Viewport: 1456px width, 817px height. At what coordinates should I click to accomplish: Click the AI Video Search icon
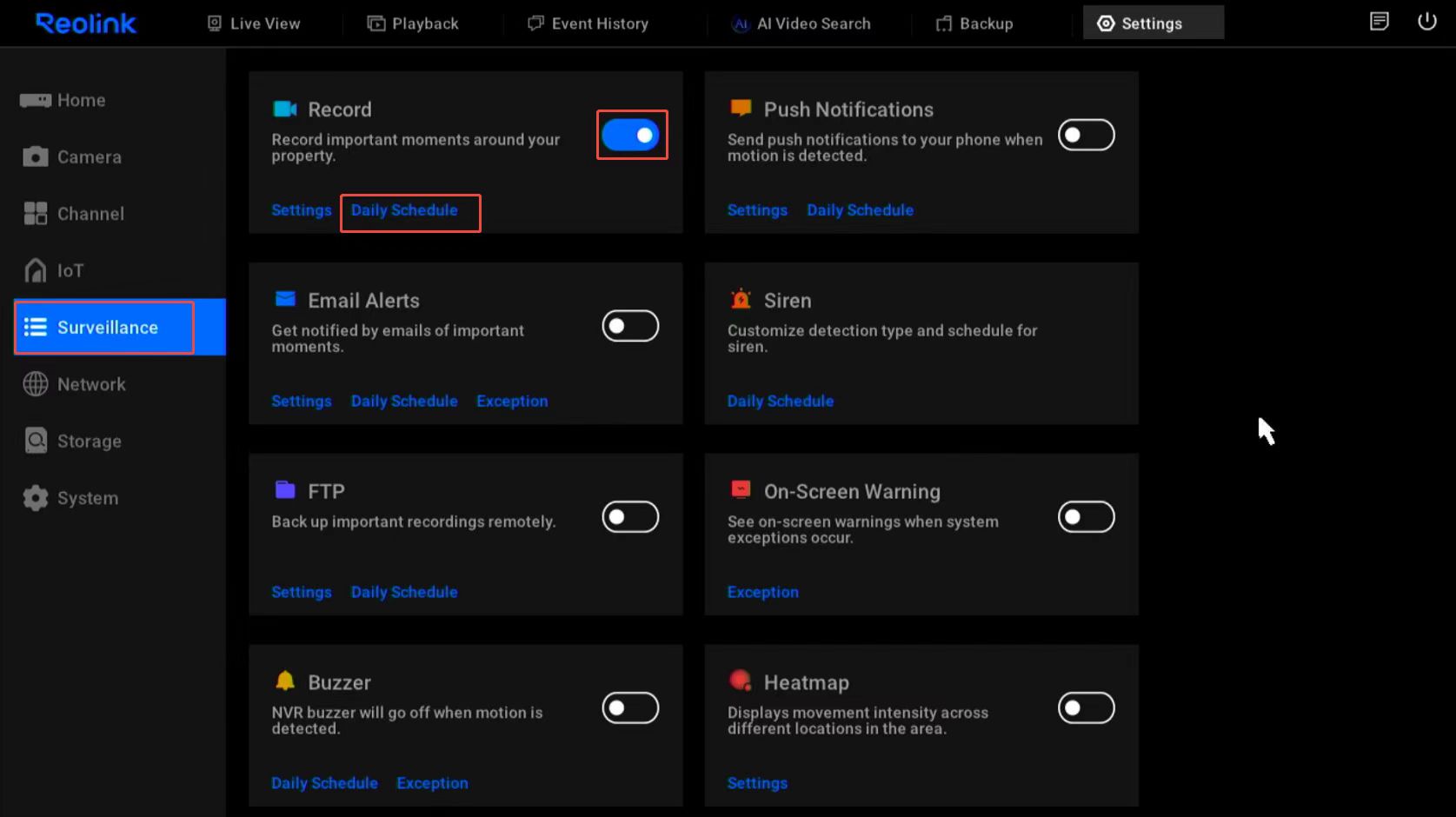740,24
